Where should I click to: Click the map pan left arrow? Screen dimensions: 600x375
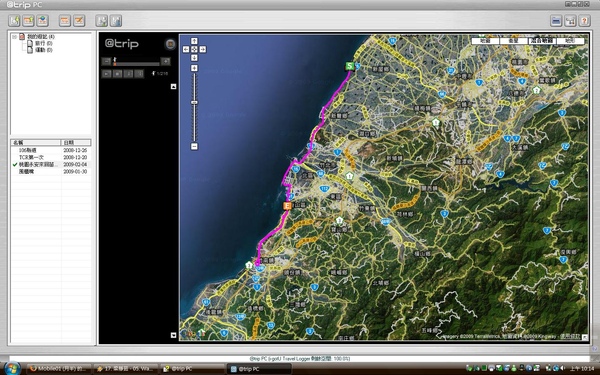tap(186, 49)
